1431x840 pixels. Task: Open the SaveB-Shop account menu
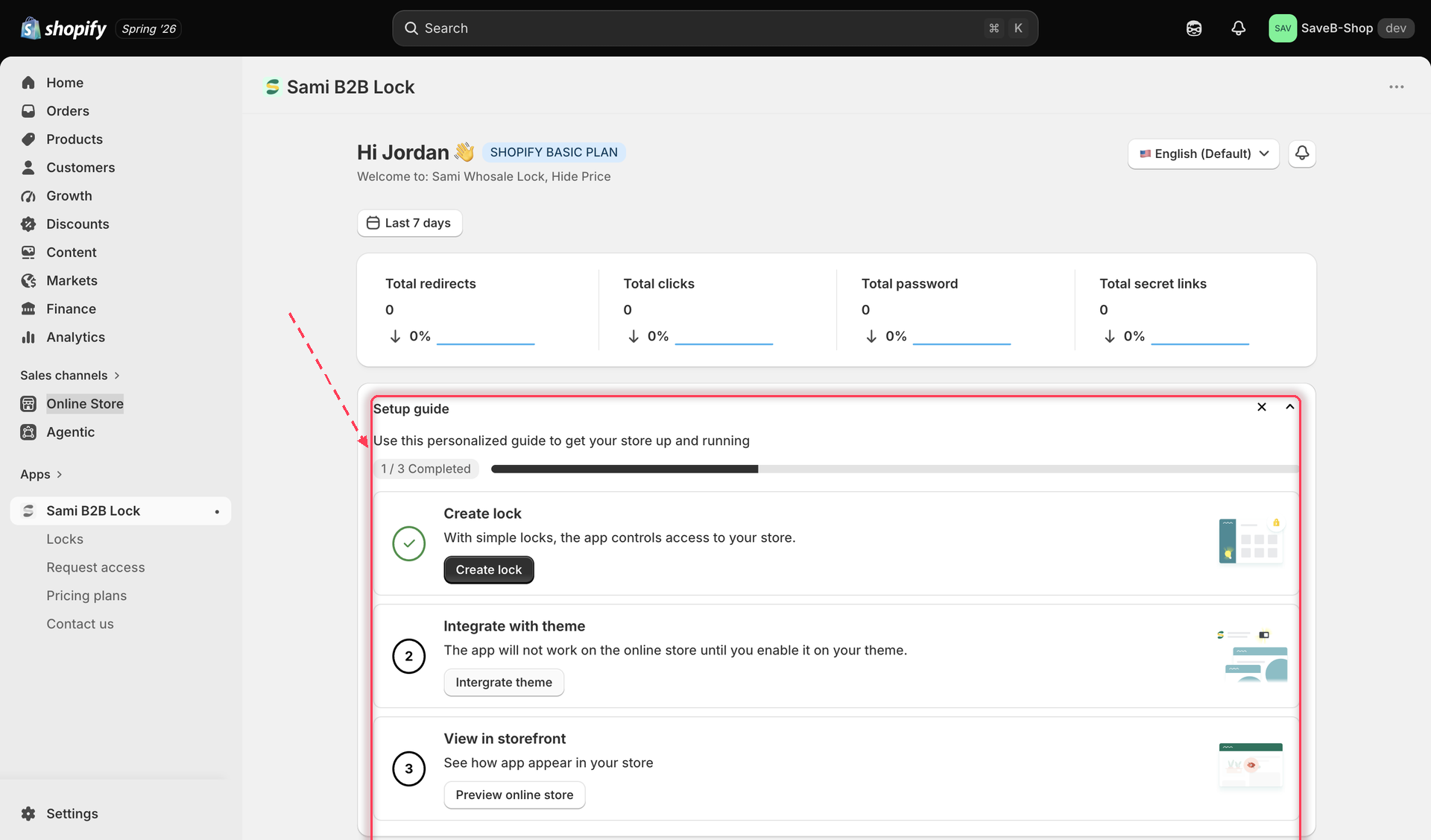[x=1341, y=28]
